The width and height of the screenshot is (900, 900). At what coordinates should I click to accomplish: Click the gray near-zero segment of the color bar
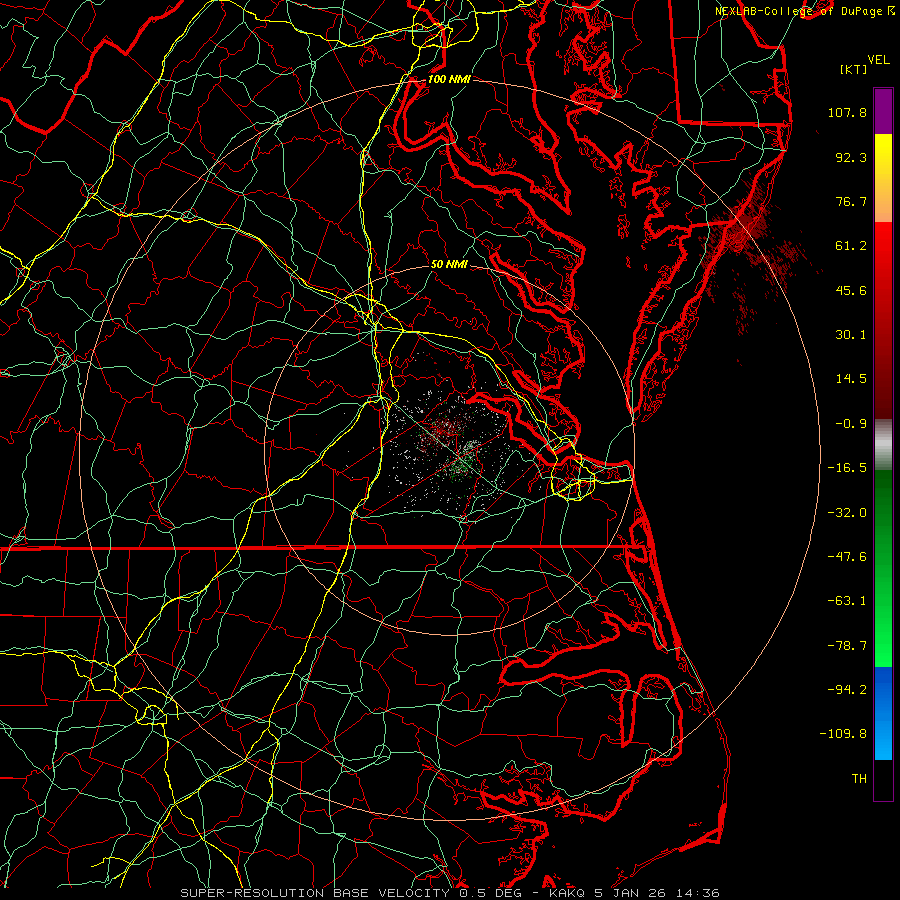click(883, 444)
